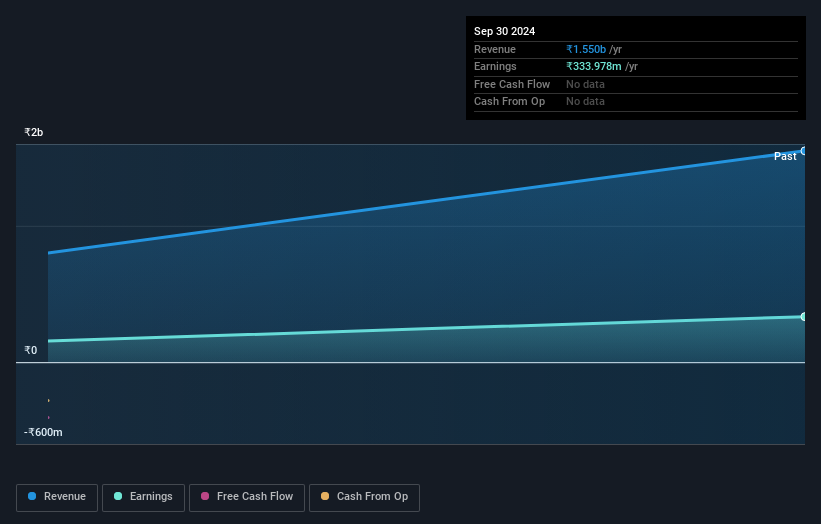
Task: Click the pink Free Cash Flow legend dot
Action: click(x=205, y=496)
